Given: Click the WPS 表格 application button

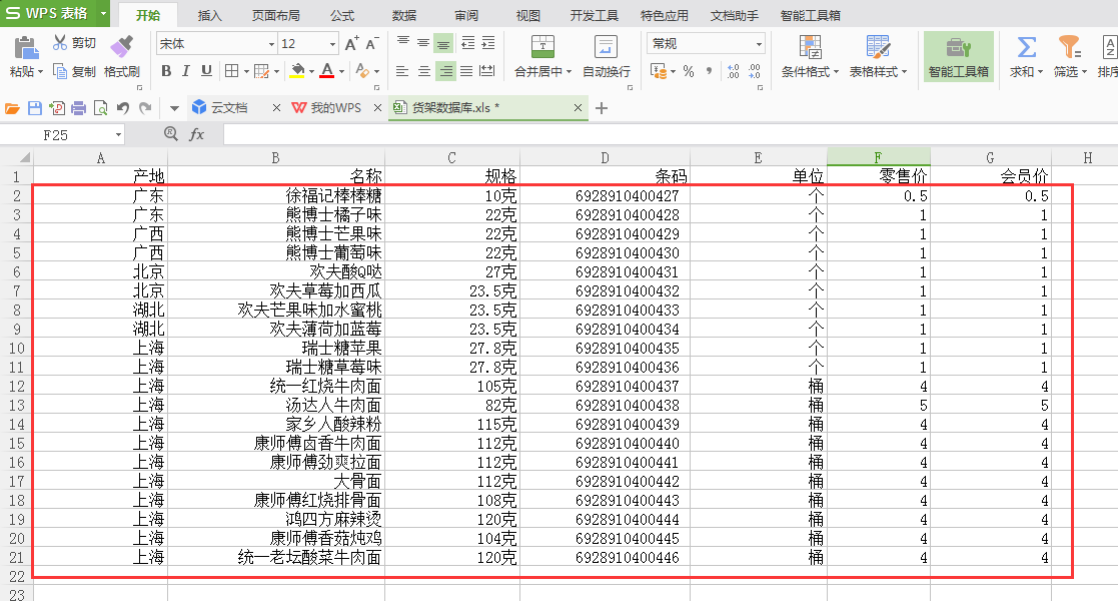Looking at the screenshot, I should point(47,13).
